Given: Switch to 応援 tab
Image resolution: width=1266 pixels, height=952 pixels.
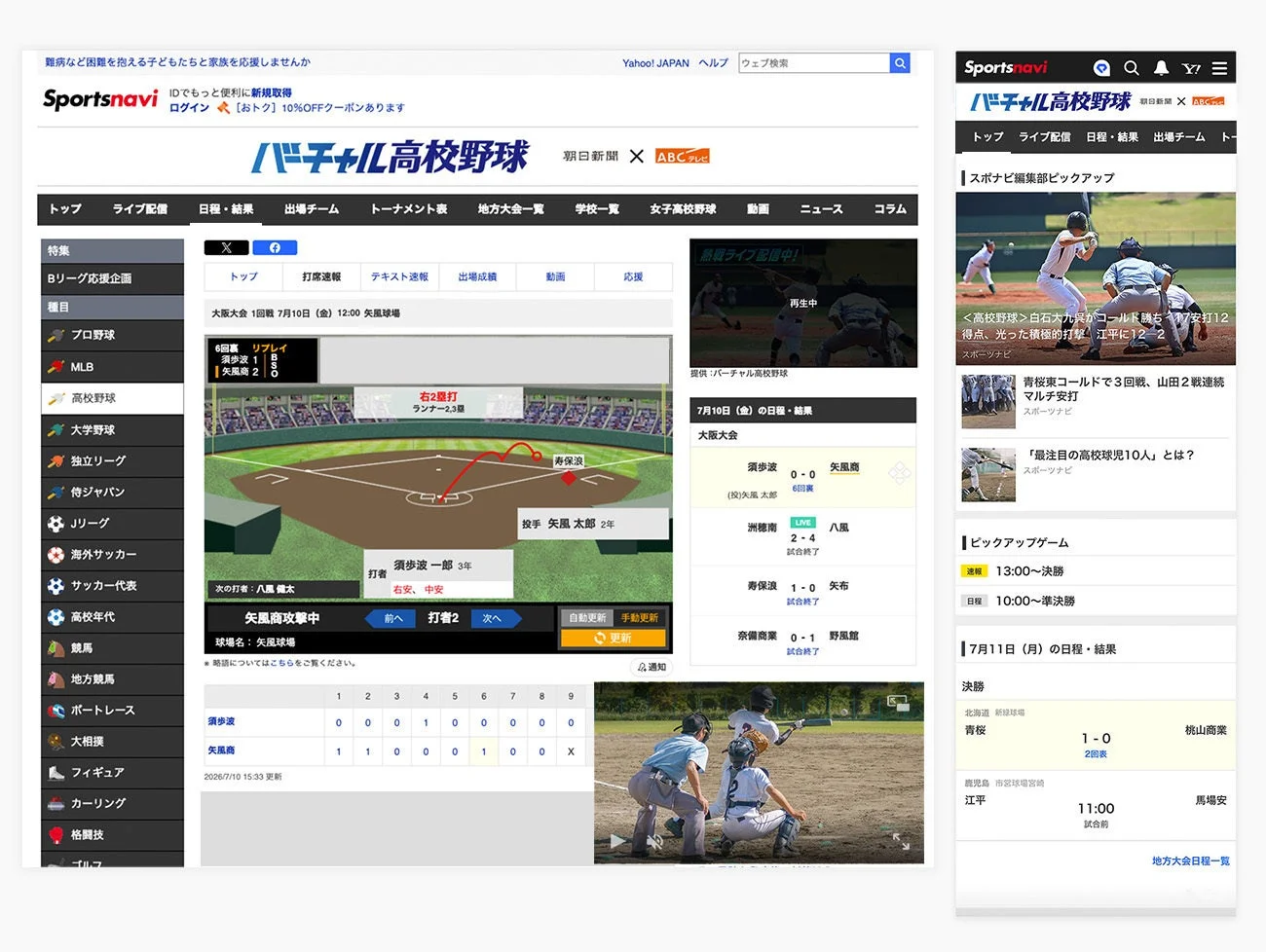Looking at the screenshot, I should click(x=633, y=277).
